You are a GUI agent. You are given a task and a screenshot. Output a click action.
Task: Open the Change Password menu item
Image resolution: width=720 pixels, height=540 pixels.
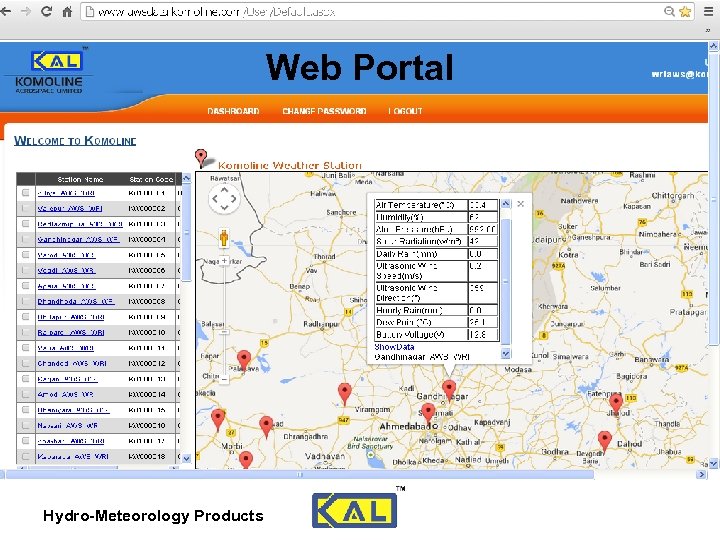point(324,111)
